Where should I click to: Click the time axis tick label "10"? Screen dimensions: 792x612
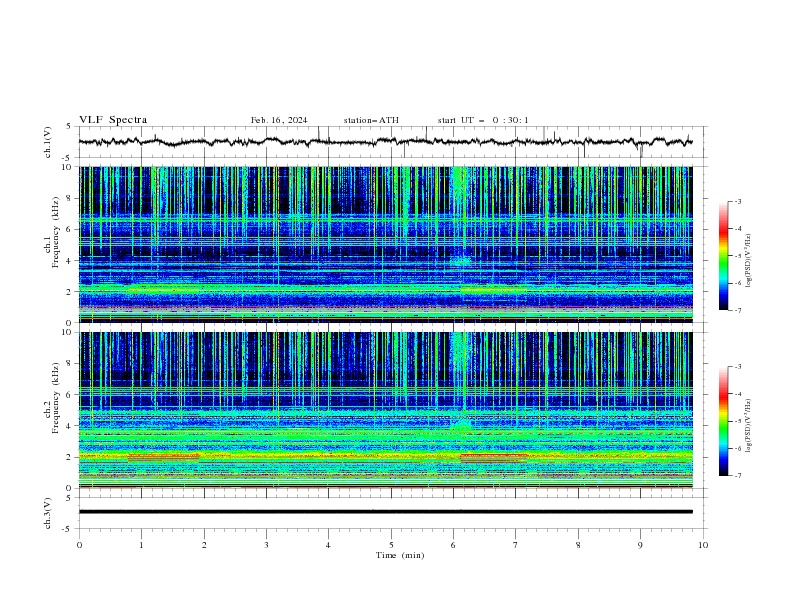pos(703,545)
